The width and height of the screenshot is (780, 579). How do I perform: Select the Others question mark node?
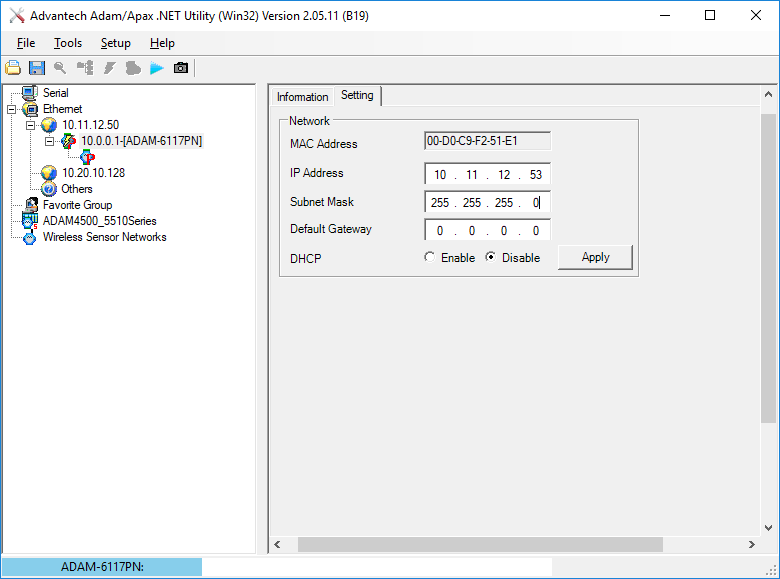[x=49, y=189]
